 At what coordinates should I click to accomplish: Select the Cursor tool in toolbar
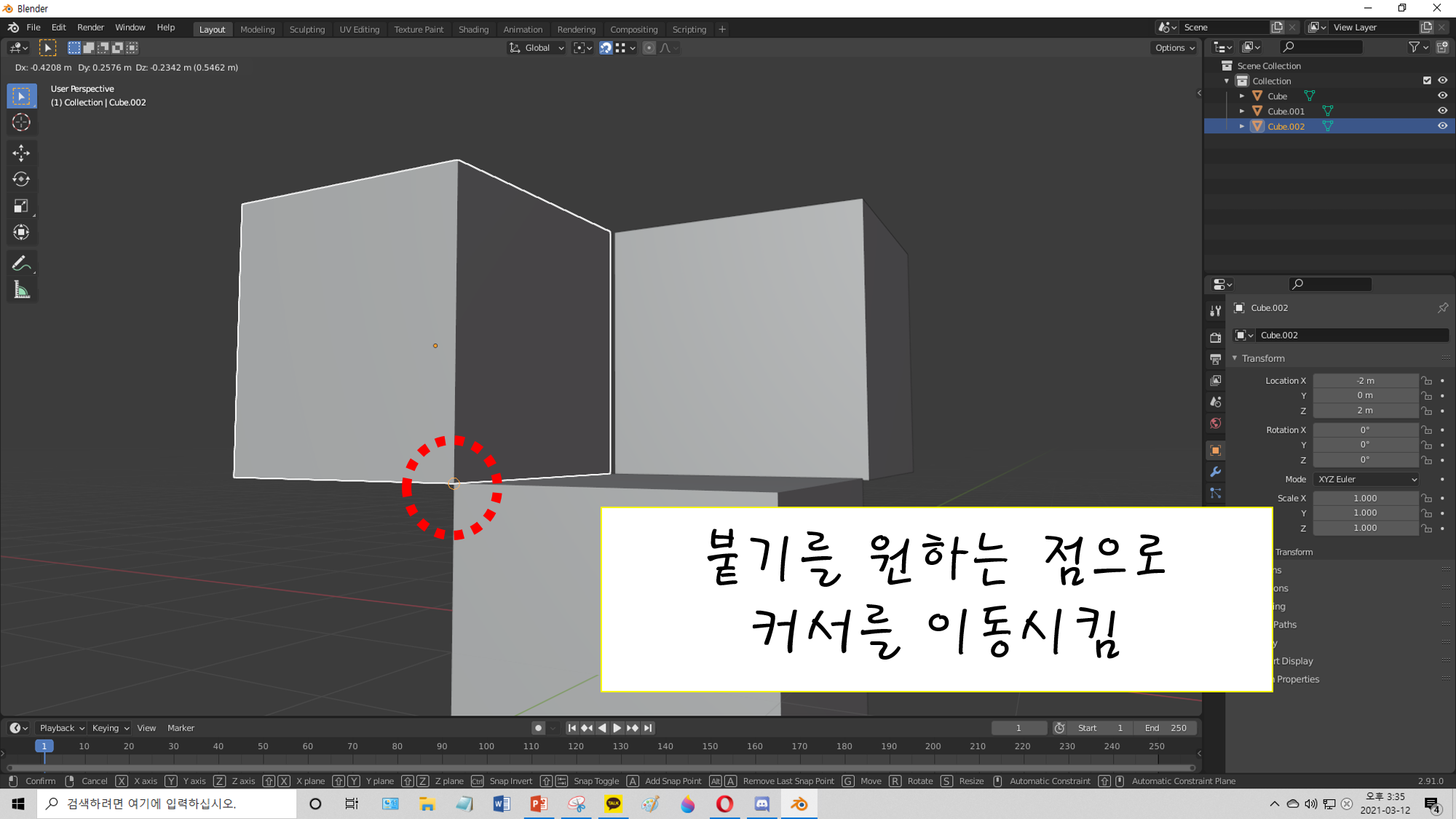tap(21, 122)
